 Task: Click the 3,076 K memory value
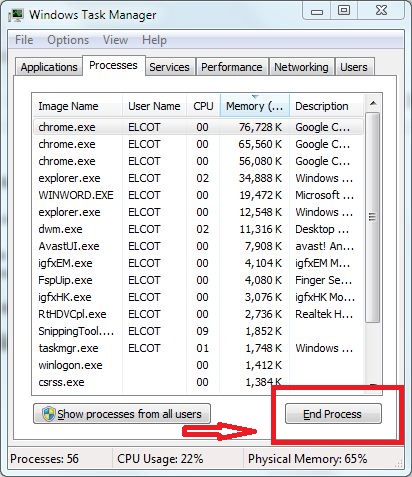263,297
